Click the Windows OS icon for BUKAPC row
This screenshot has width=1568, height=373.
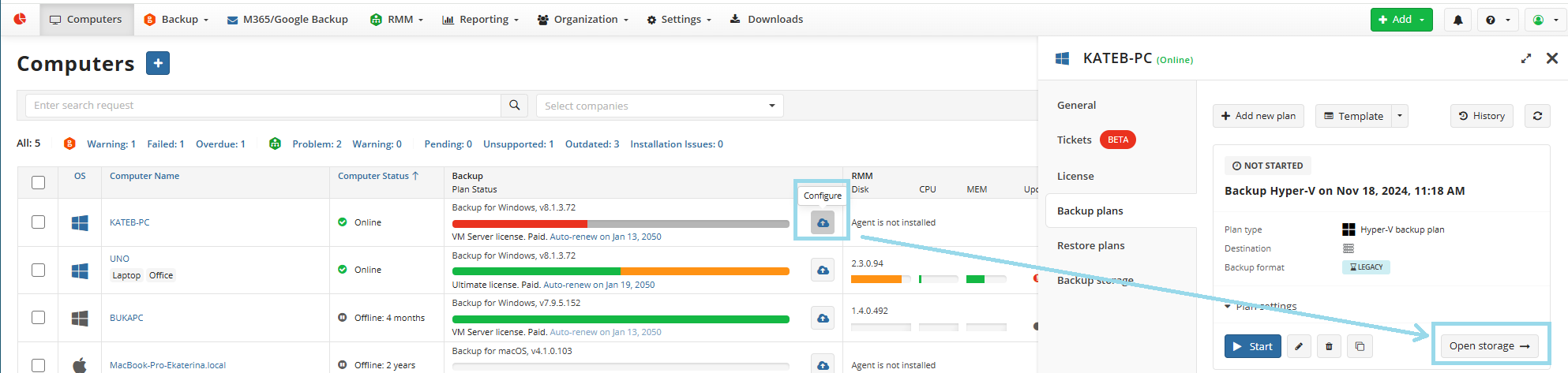(80, 318)
